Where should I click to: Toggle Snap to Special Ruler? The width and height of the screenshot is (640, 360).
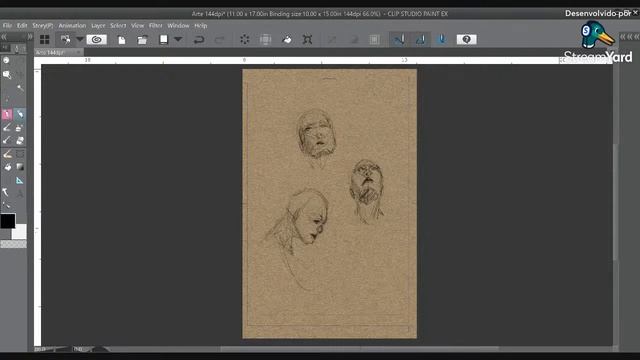420,39
